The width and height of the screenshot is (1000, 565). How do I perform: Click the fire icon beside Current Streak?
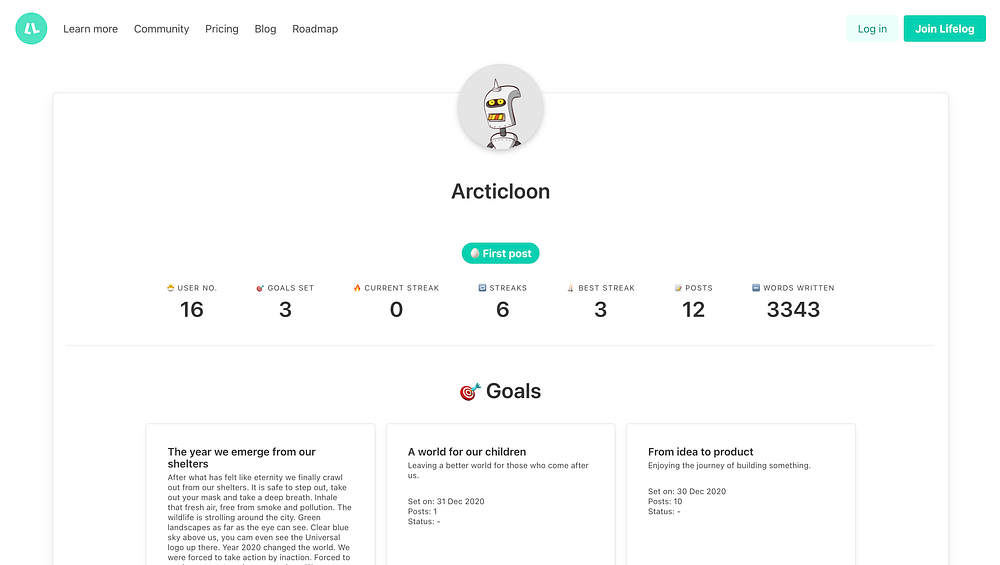[357, 288]
